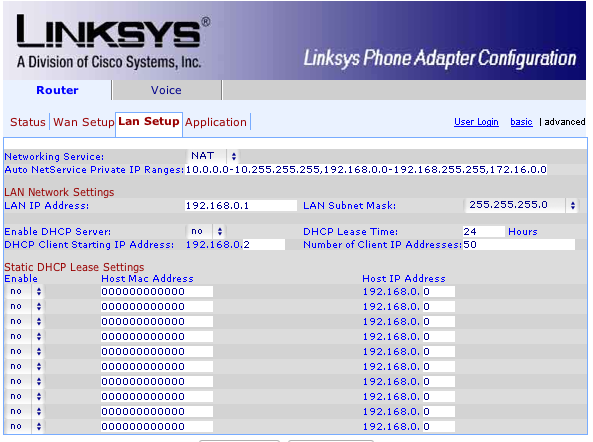Open the Status tab
The image size is (593, 442).
tap(28, 122)
